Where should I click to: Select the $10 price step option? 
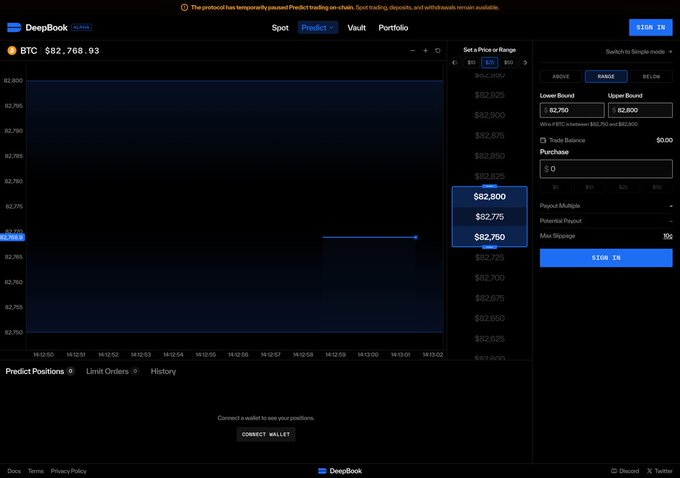pyautogui.click(x=471, y=62)
